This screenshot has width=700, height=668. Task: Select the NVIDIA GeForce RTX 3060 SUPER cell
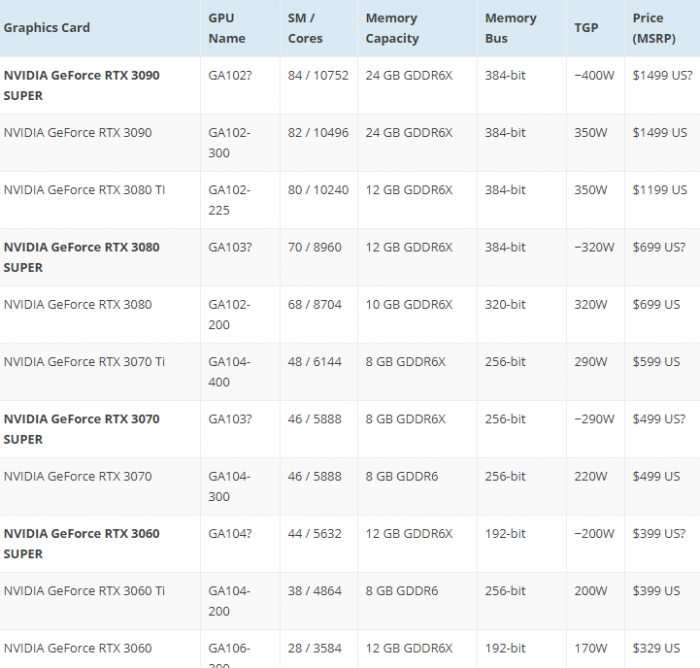(81, 543)
